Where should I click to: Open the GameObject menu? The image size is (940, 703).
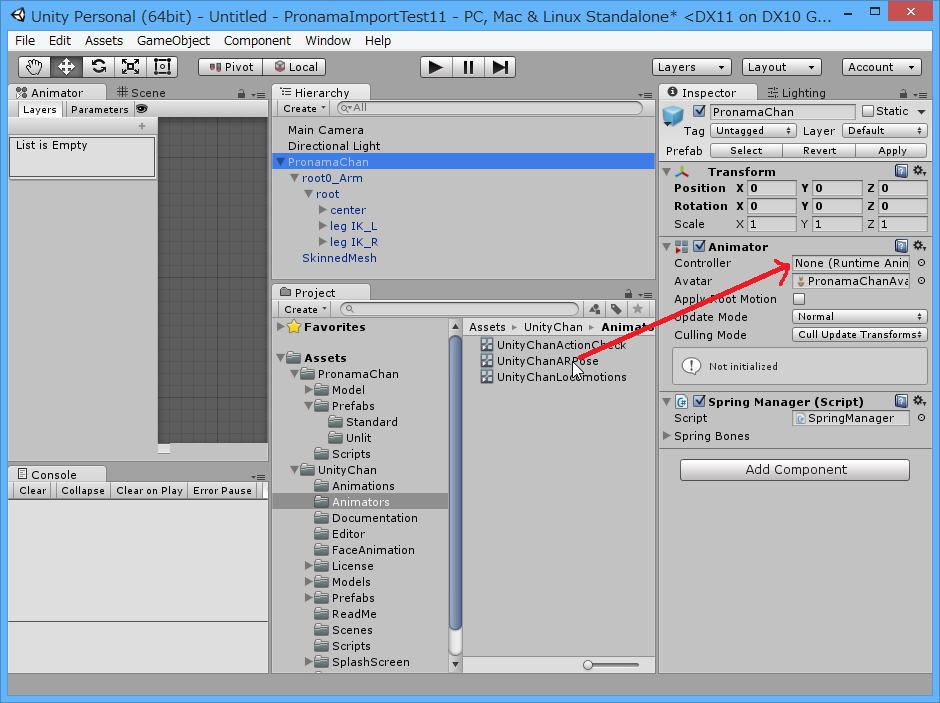[173, 41]
